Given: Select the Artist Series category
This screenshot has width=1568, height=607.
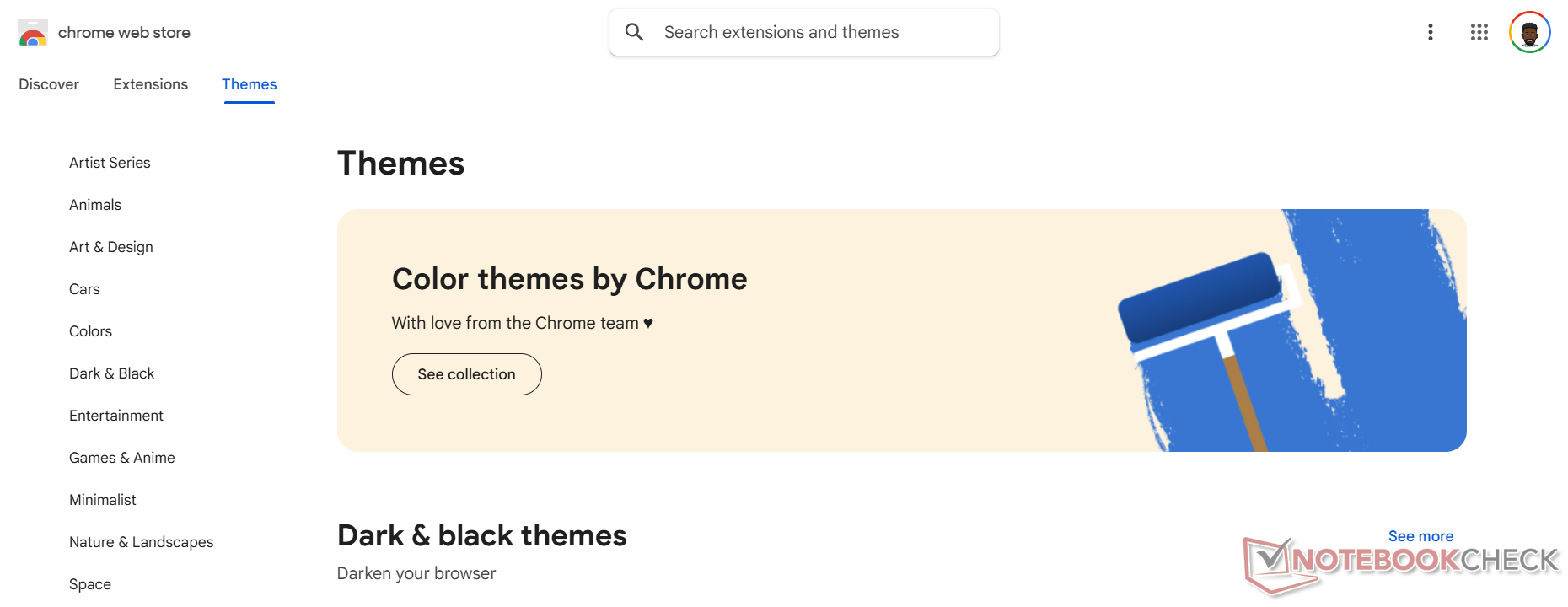Looking at the screenshot, I should click(x=110, y=163).
